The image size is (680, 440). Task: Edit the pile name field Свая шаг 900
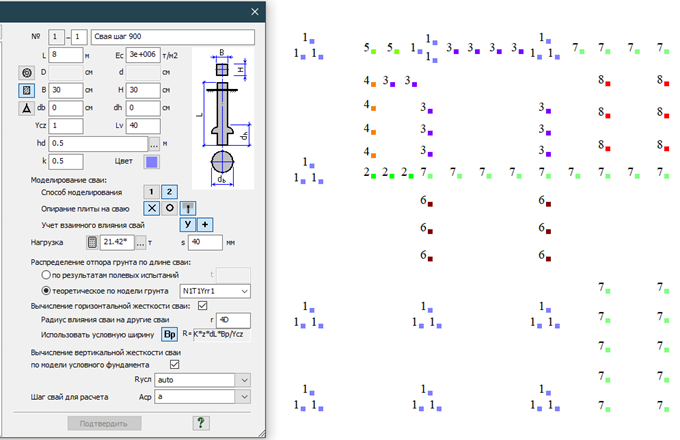tap(173, 37)
